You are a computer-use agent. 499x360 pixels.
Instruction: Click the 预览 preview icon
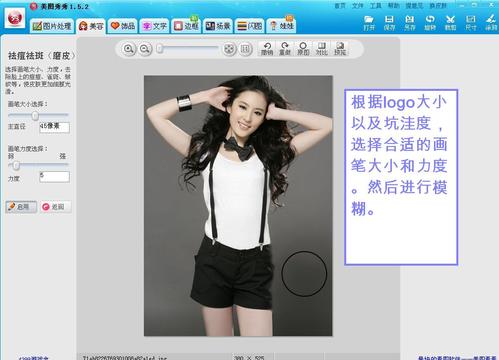click(340, 48)
